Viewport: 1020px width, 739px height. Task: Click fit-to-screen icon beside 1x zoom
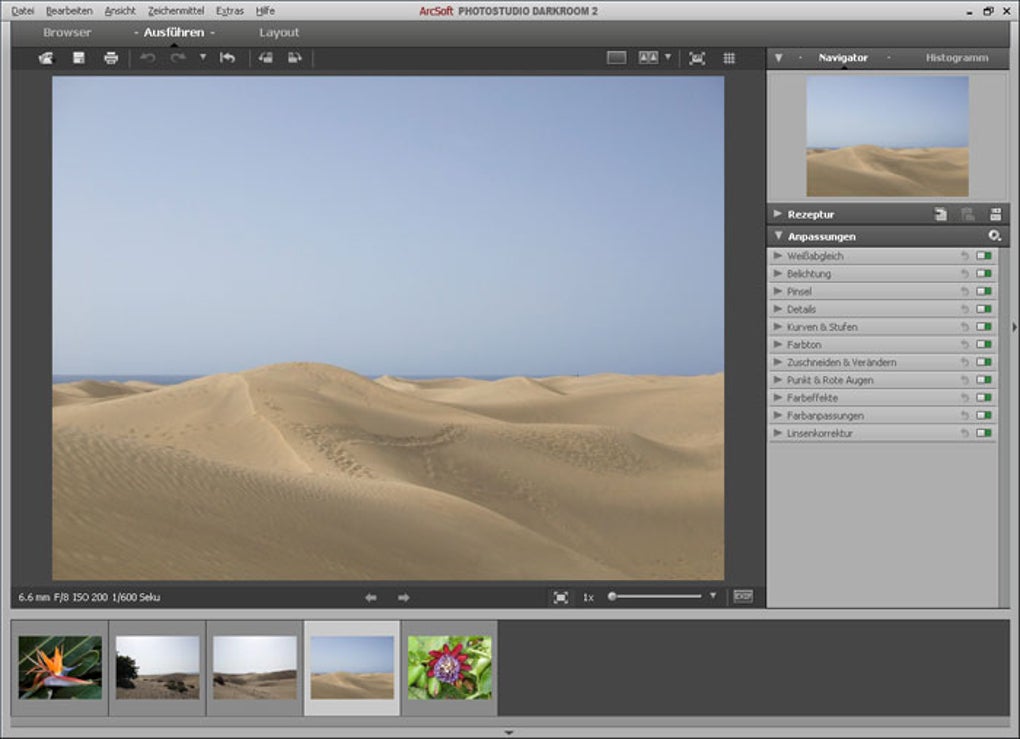point(561,597)
